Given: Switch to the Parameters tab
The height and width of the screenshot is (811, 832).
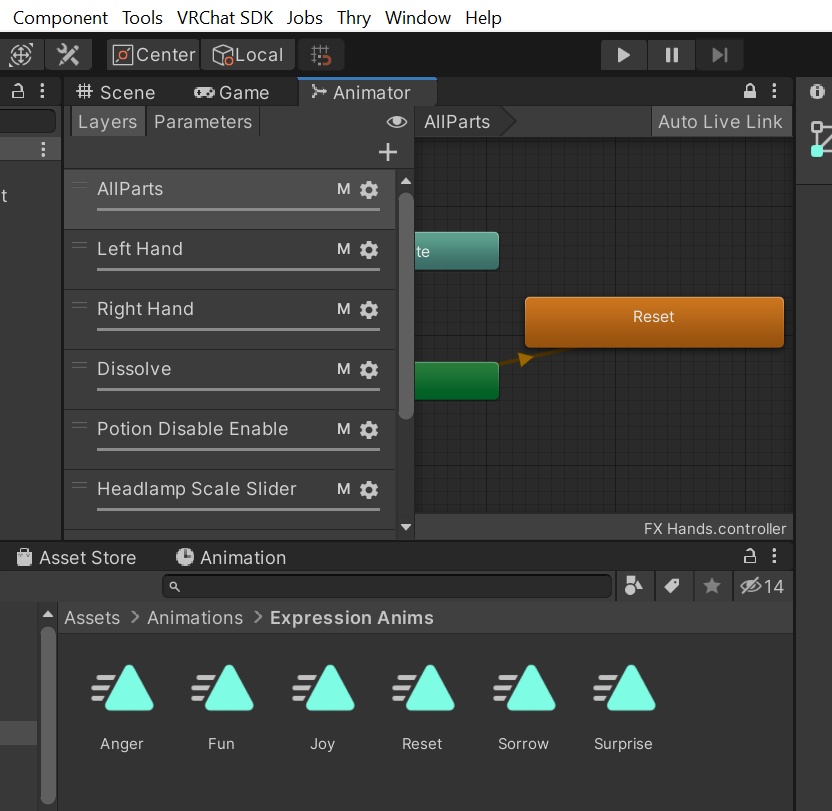Looking at the screenshot, I should [202, 121].
